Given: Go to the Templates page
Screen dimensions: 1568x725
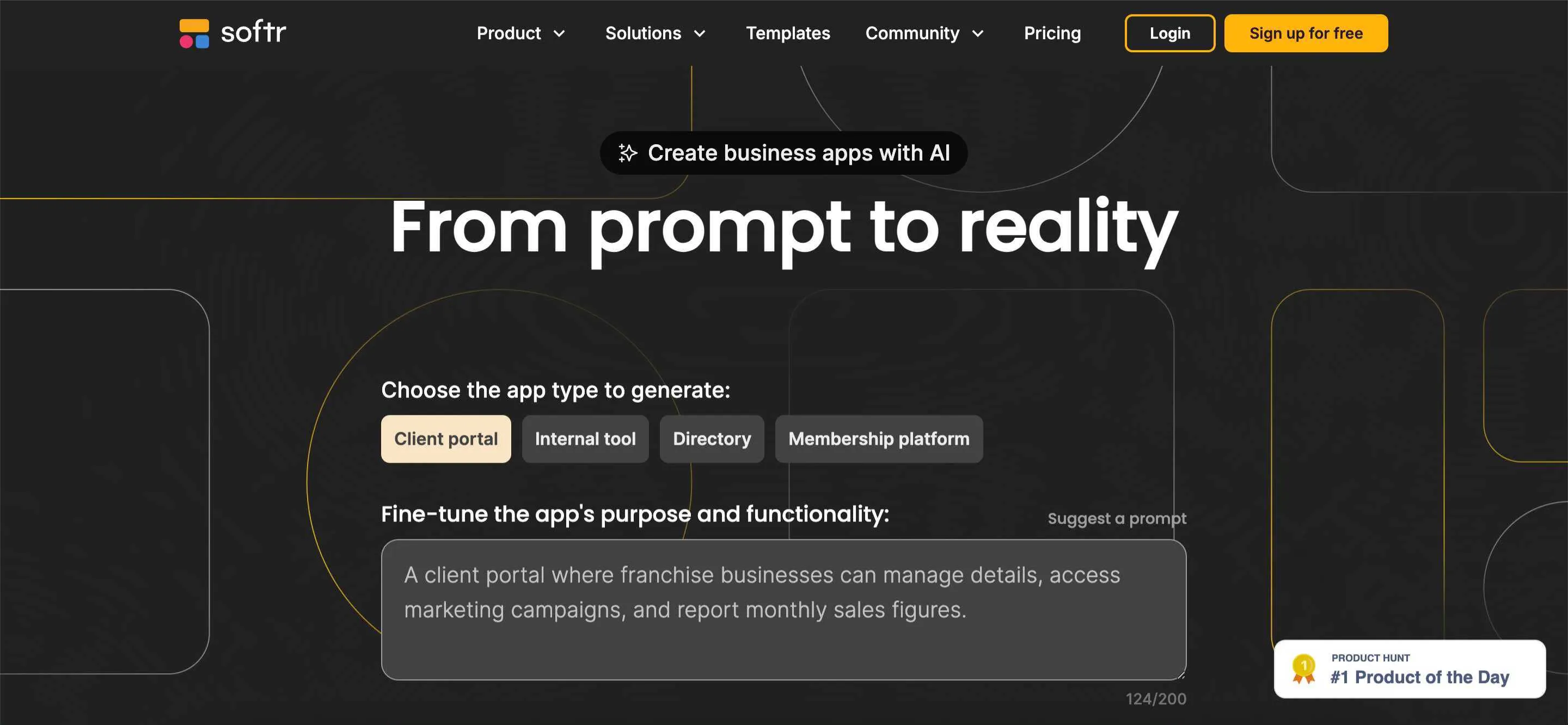Looking at the screenshot, I should 788,33.
